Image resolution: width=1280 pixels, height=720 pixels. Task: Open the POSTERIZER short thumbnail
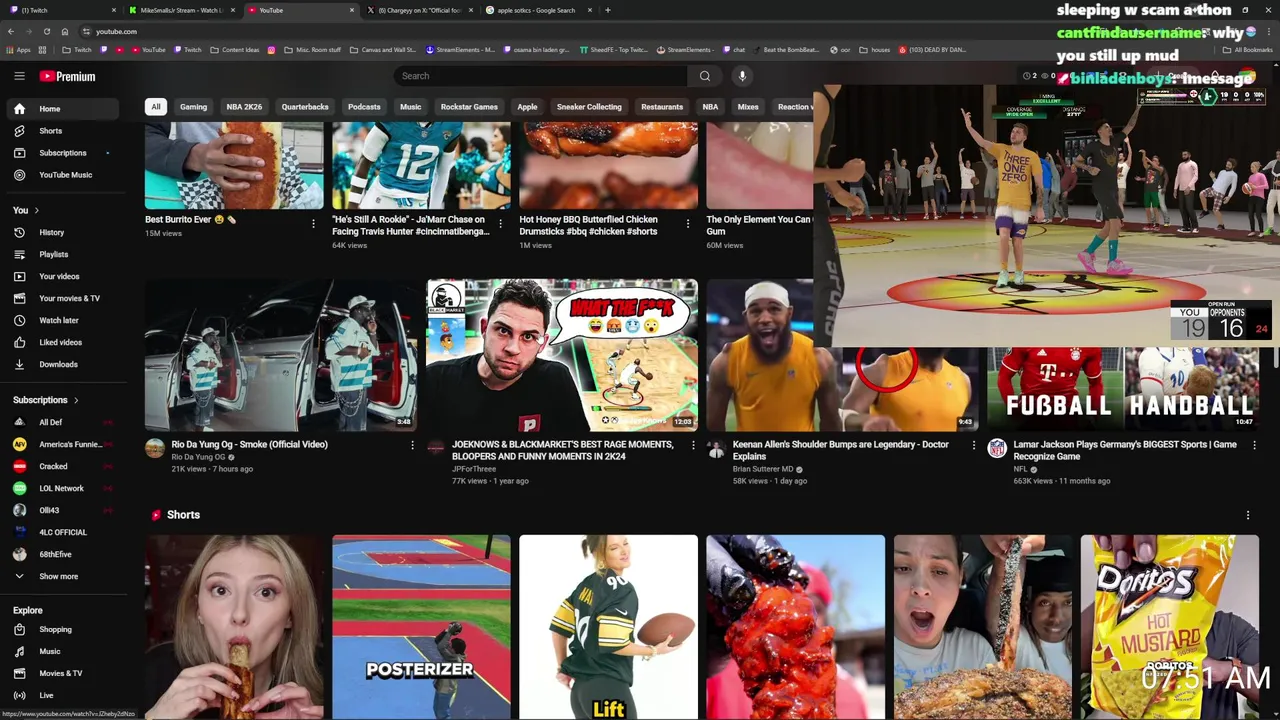click(x=421, y=627)
